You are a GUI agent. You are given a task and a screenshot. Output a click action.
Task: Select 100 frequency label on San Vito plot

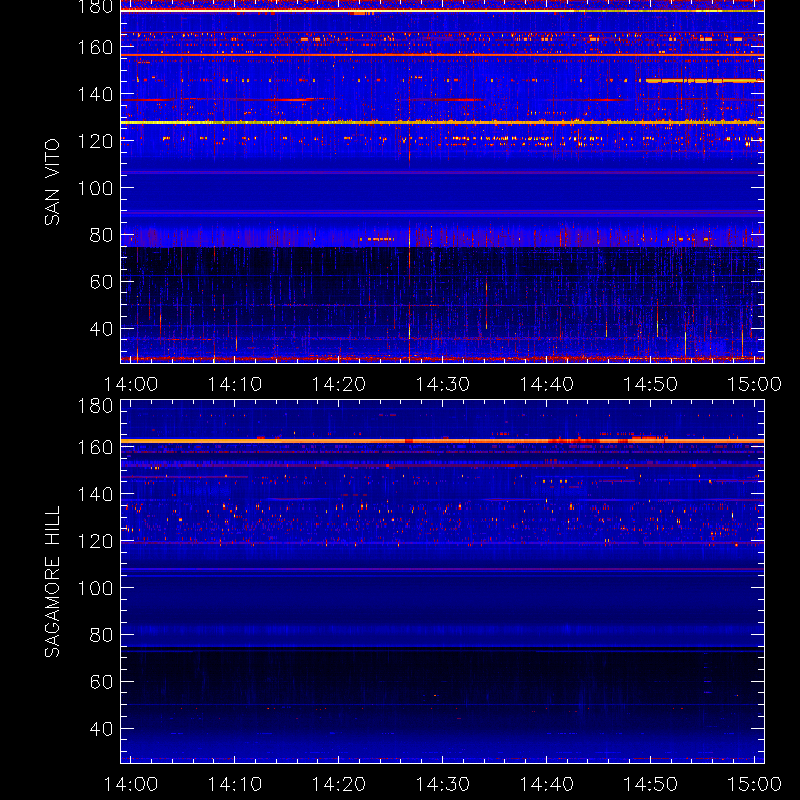(x=95, y=188)
